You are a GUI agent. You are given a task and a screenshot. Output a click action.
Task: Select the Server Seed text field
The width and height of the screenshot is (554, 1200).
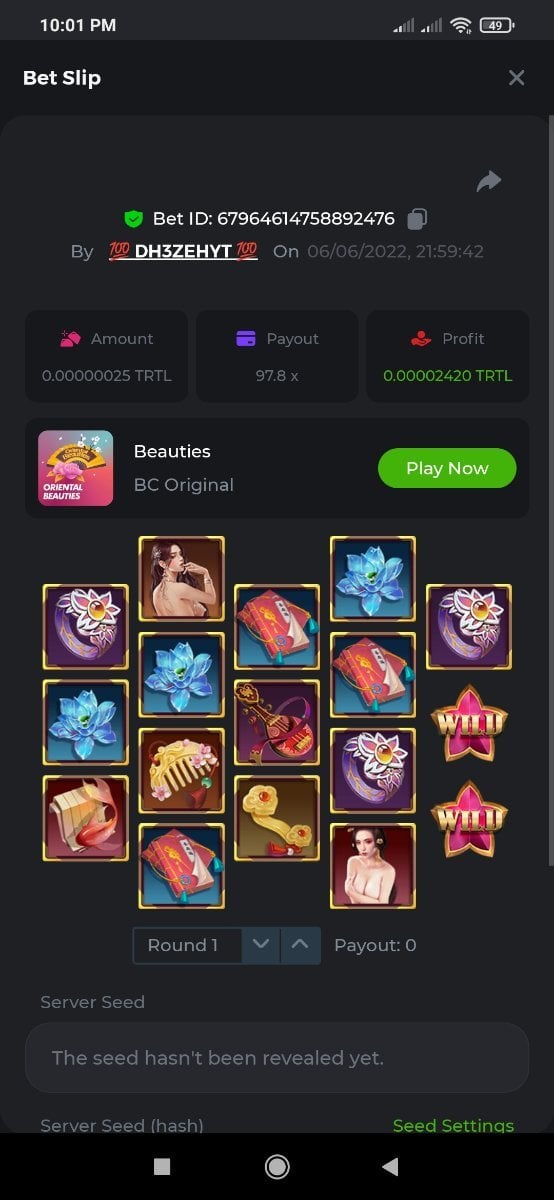point(277,1057)
